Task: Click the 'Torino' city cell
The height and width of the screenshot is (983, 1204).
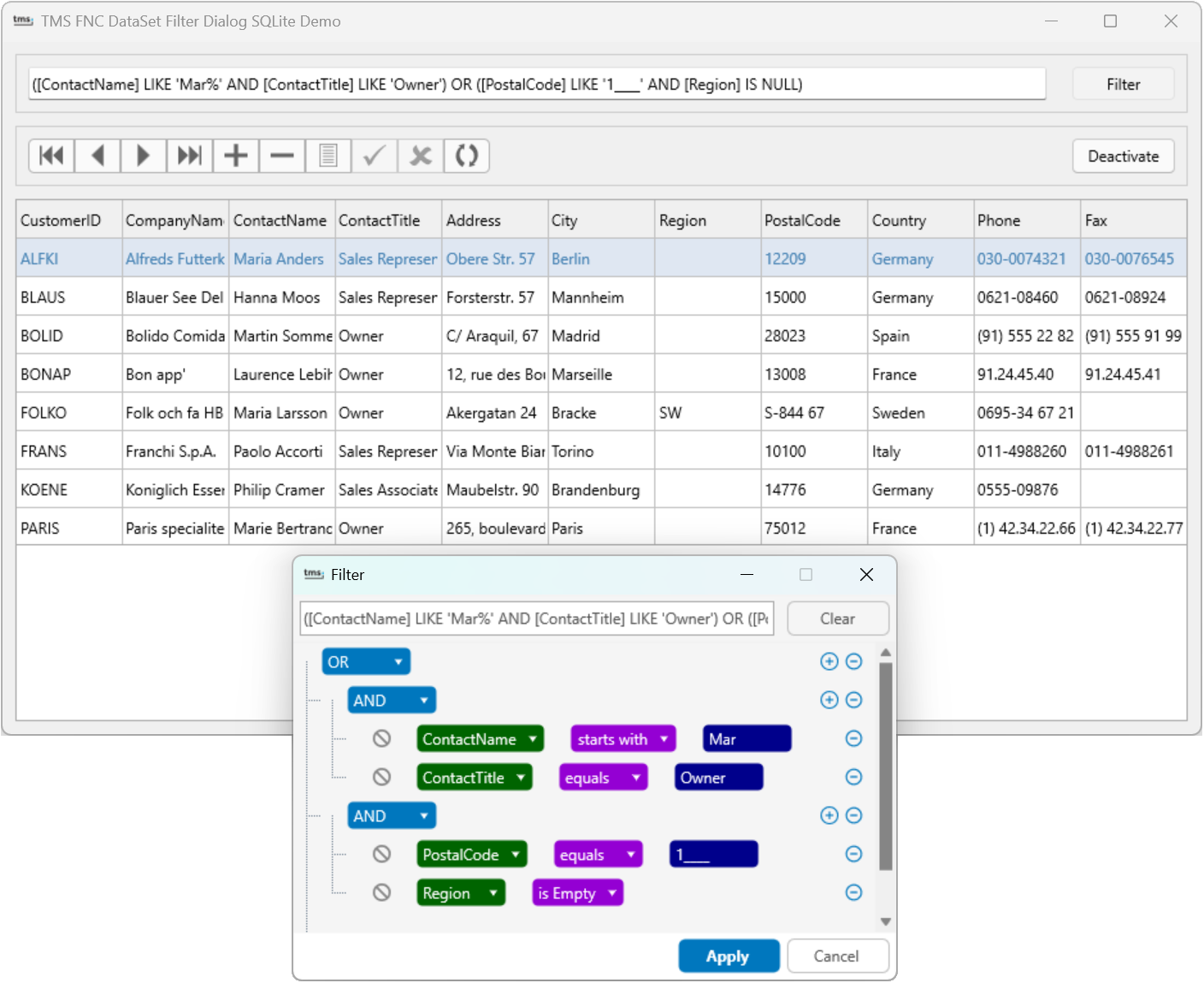Action: pos(601,451)
